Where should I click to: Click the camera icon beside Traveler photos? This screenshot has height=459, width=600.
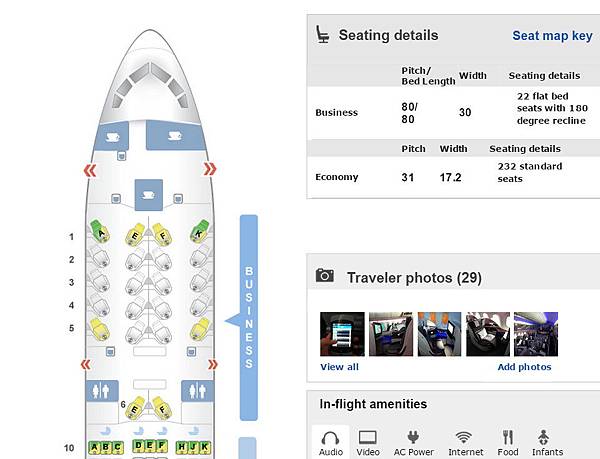tap(324, 276)
